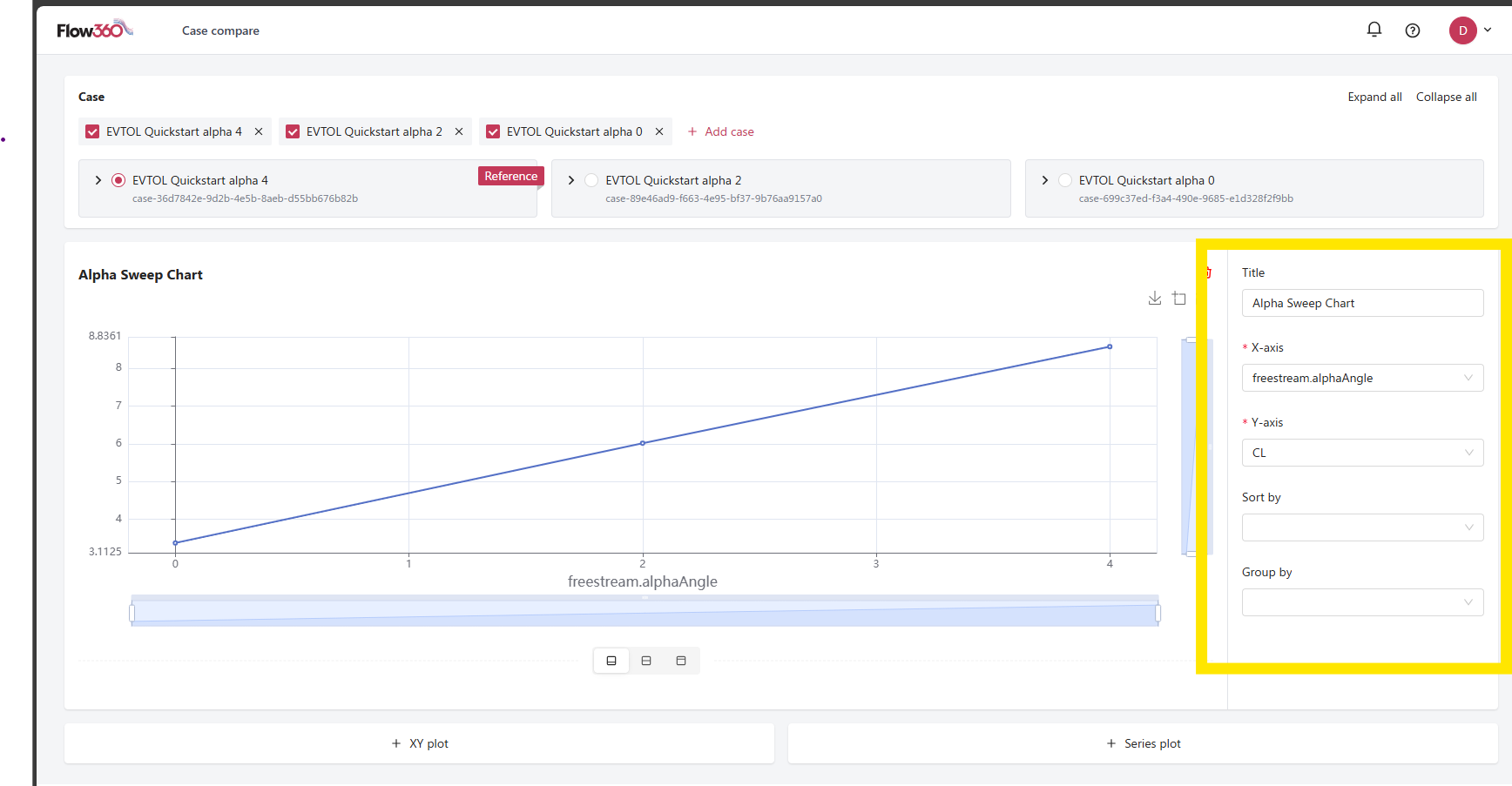Set alpha 2 case as reference
The width and height of the screenshot is (1512, 786).
tap(591, 180)
